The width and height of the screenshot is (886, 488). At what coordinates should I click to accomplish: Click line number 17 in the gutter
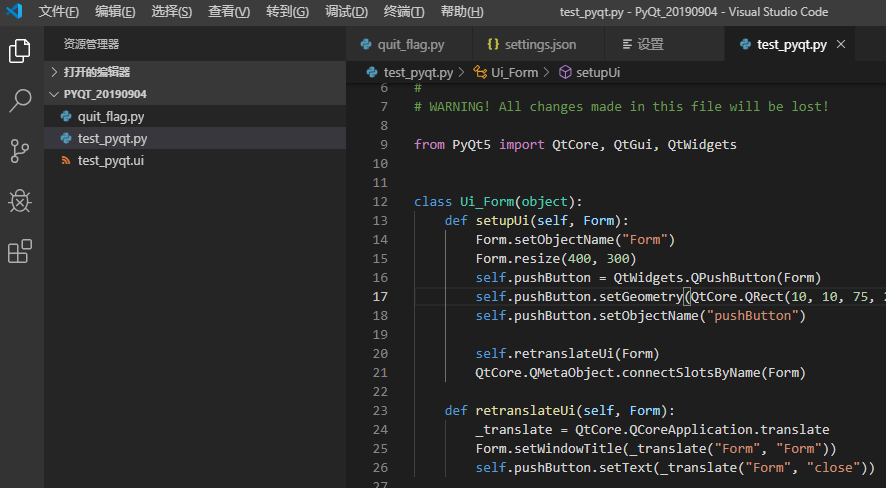click(x=380, y=297)
